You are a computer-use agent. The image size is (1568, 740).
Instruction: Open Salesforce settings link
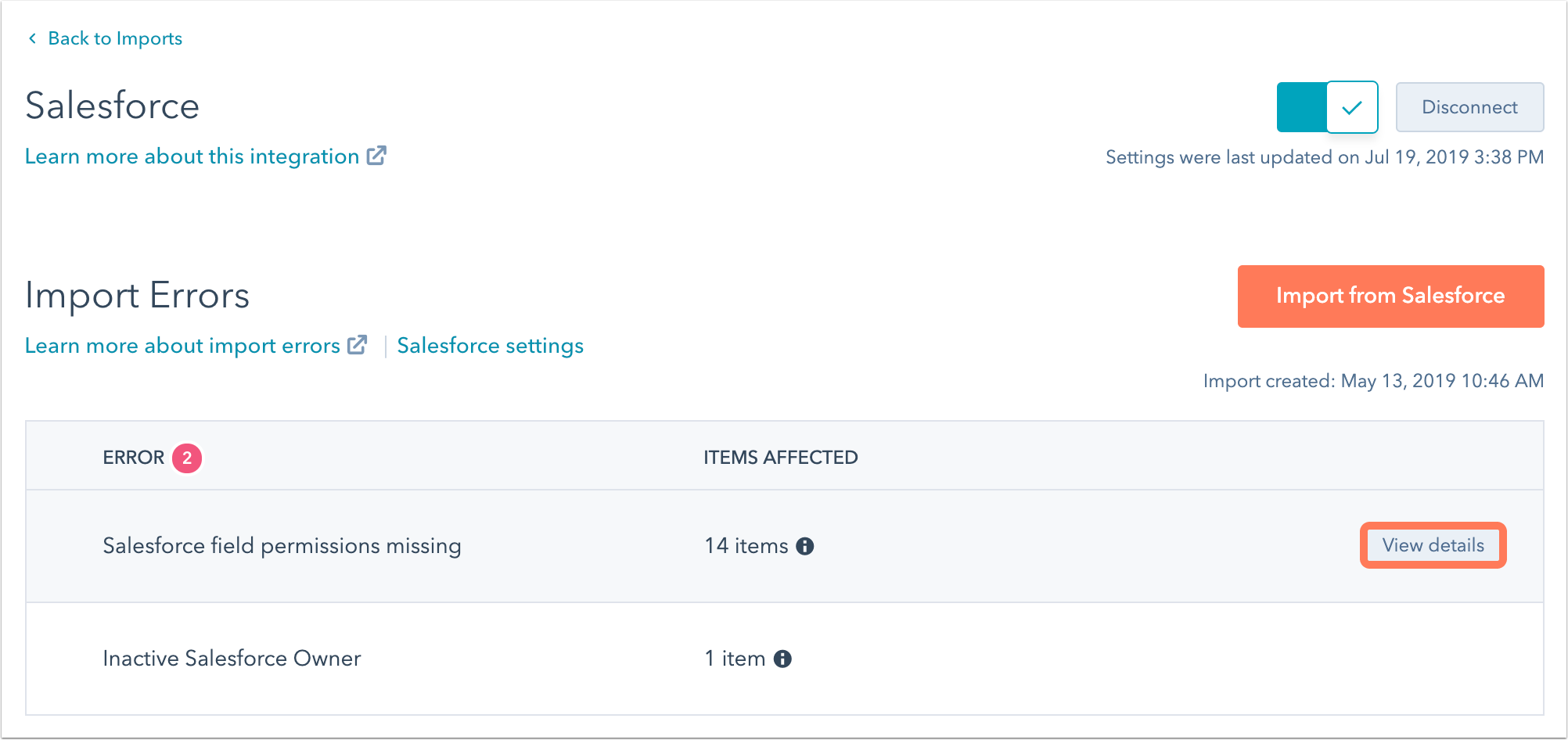(x=490, y=346)
